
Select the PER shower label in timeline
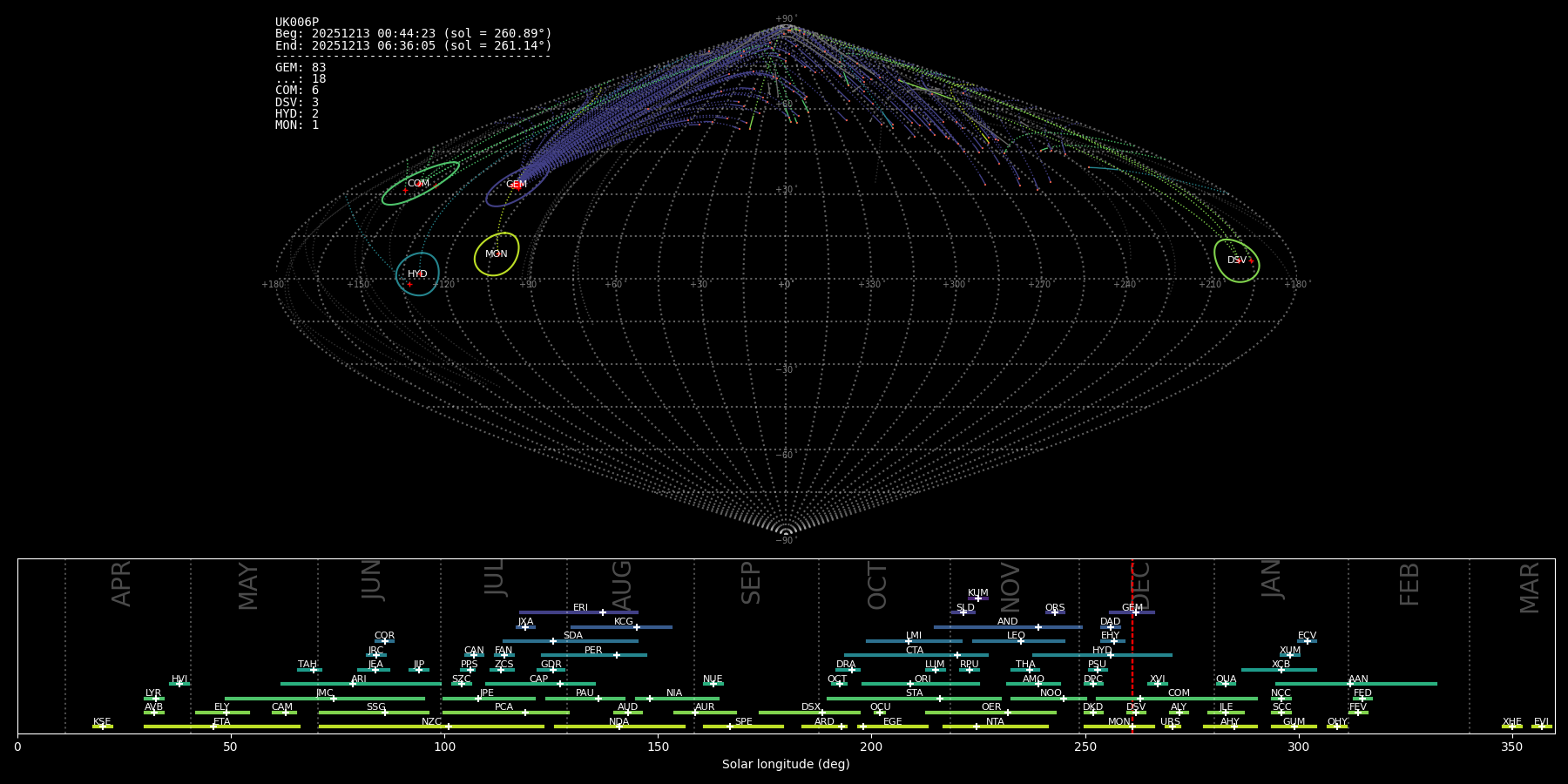click(x=593, y=651)
